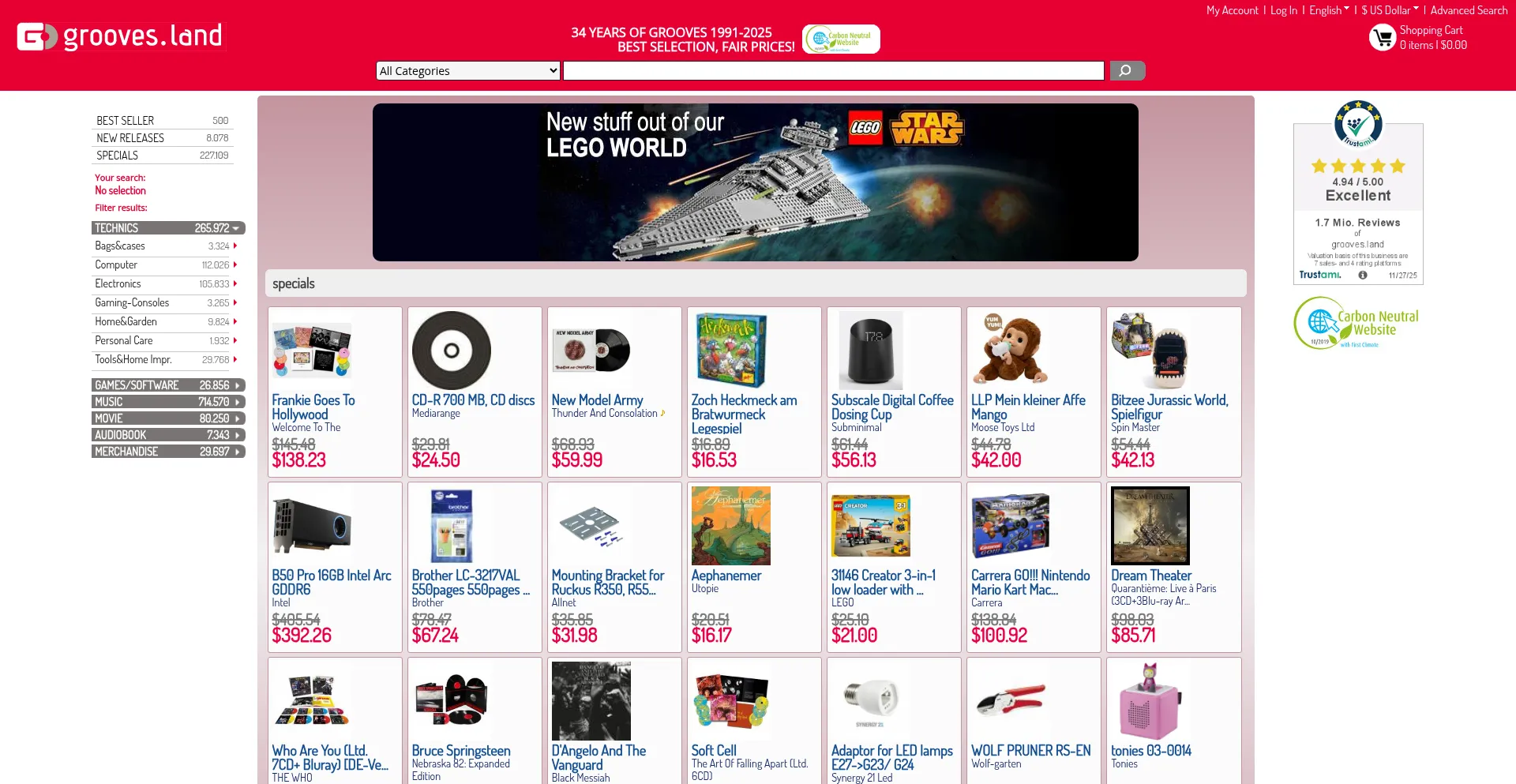This screenshot has height=784, width=1516.
Task: Click into the search text field
Action: click(x=834, y=71)
